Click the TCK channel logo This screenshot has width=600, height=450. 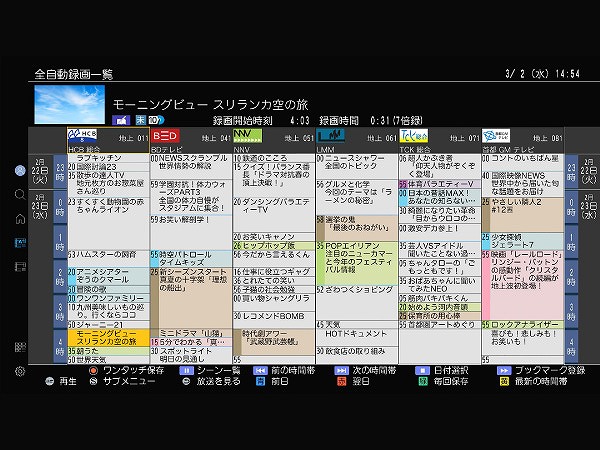[414, 135]
